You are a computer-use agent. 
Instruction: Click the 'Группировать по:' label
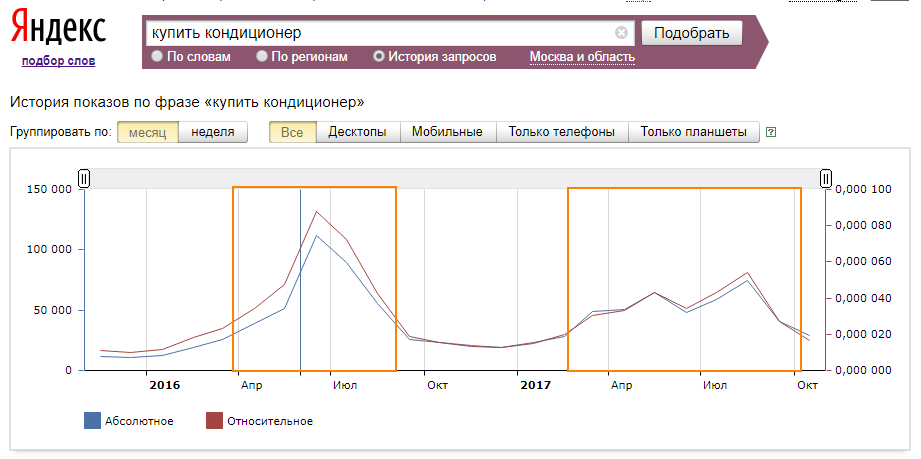(61, 132)
